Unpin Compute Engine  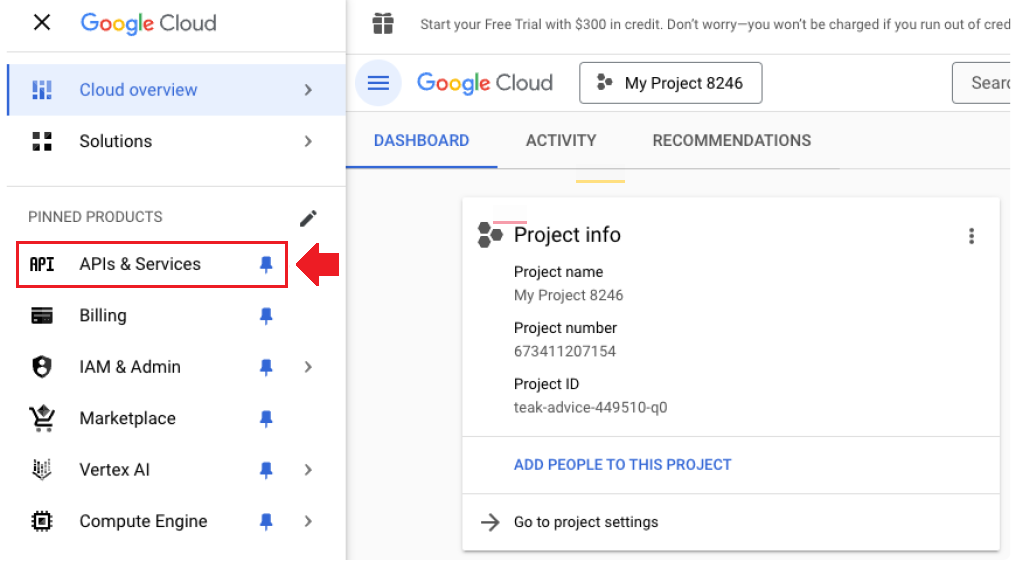click(266, 521)
